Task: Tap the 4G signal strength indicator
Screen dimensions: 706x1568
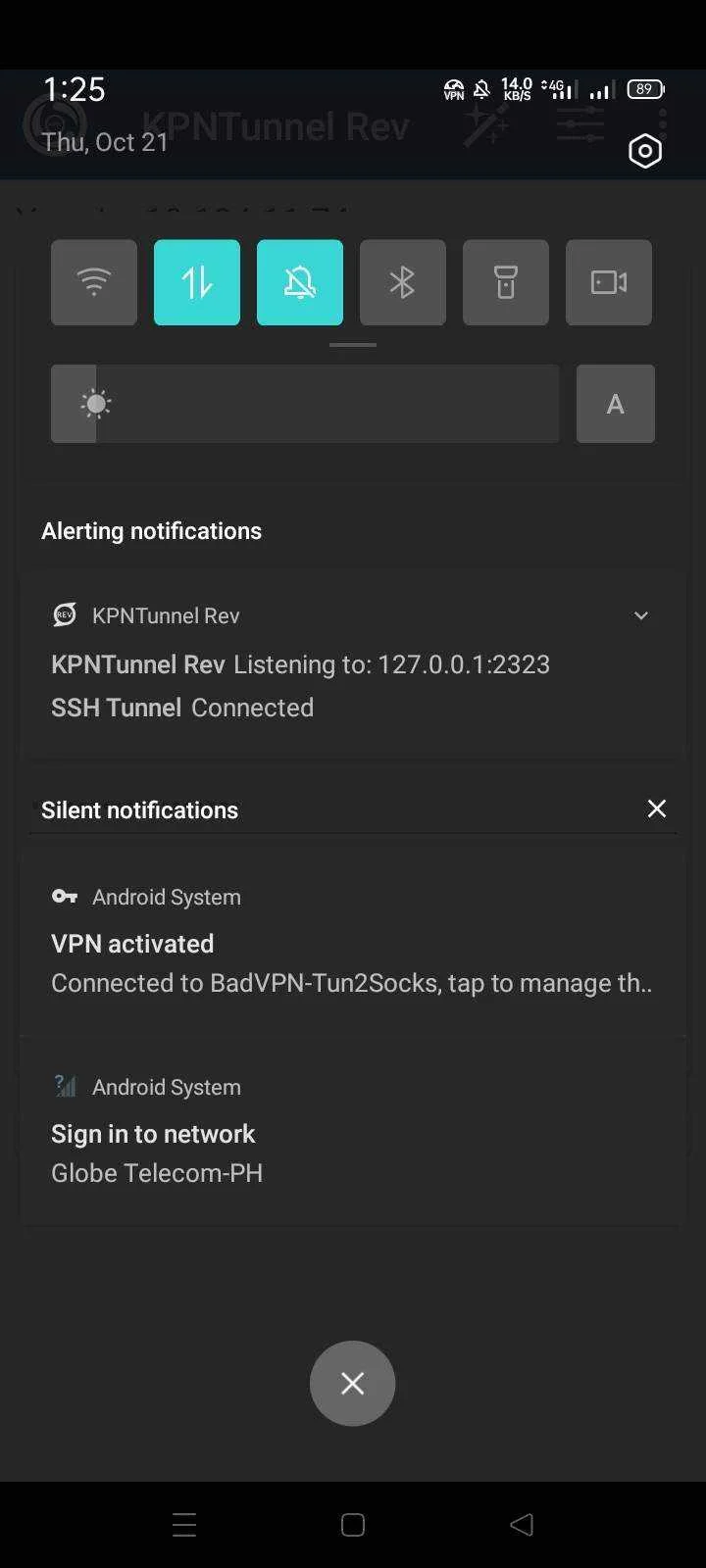Action: pyautogui.click(x=558, y=89)
